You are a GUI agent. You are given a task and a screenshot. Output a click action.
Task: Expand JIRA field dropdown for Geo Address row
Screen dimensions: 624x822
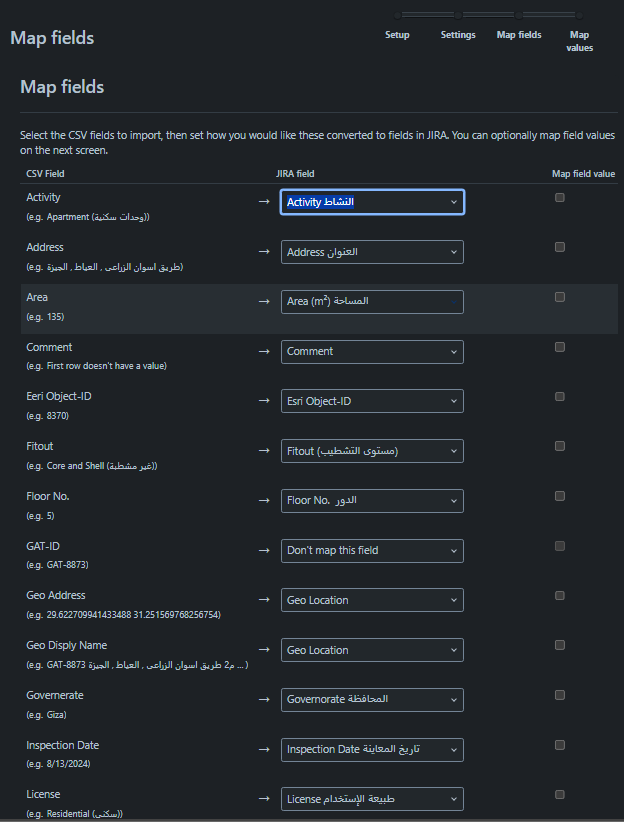click(x=372, y=600)
